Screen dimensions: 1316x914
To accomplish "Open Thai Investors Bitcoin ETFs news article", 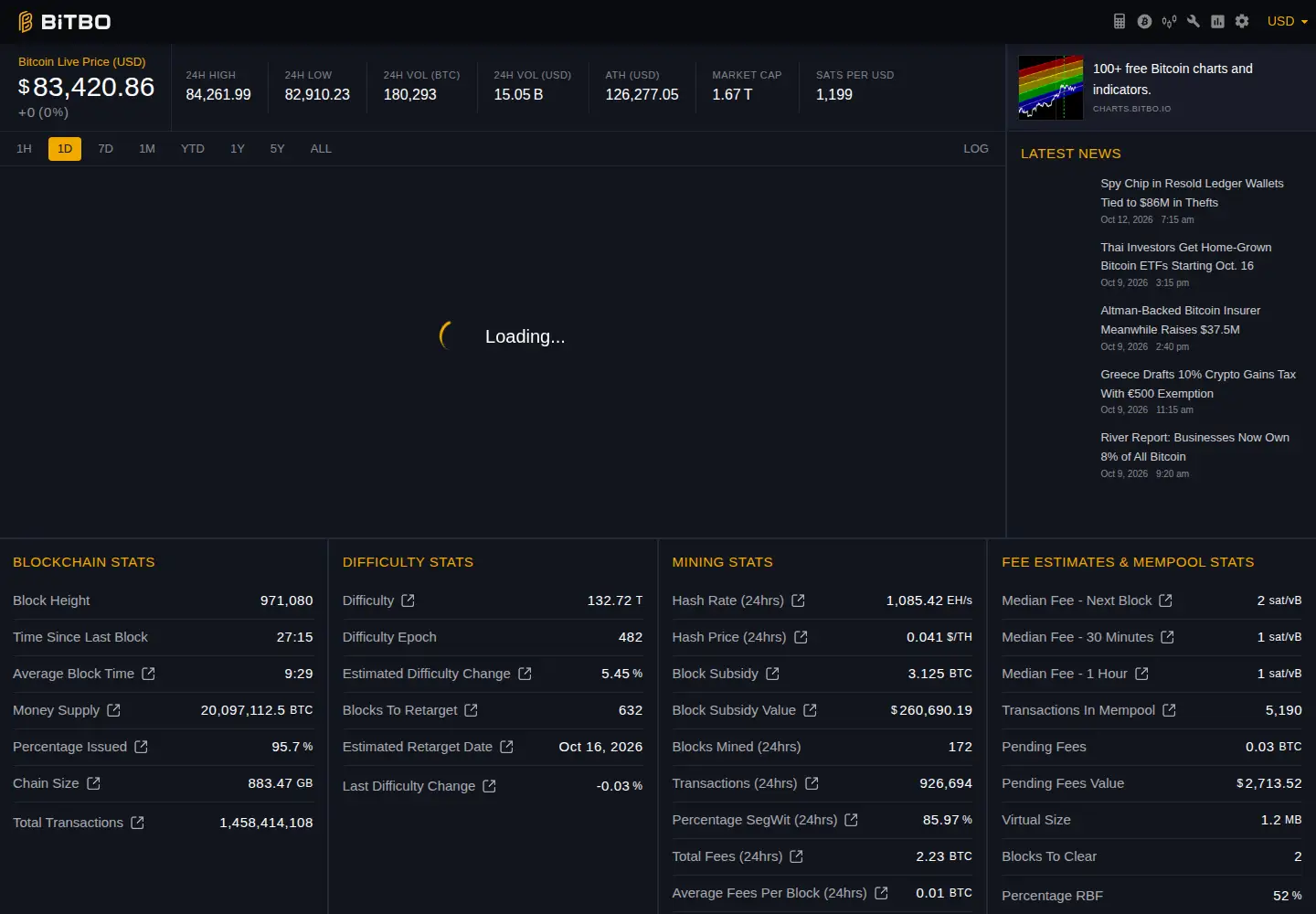I will tap(1186, 256).
